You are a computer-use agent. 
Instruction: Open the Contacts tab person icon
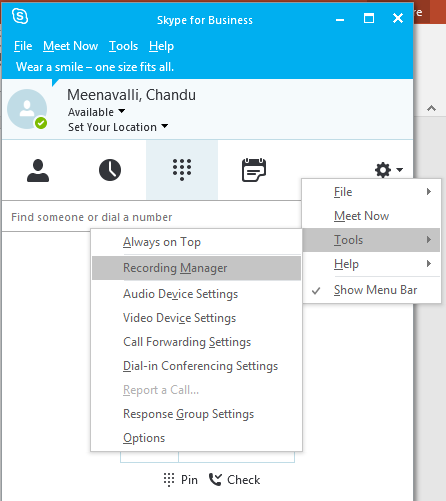coord(38,170)
